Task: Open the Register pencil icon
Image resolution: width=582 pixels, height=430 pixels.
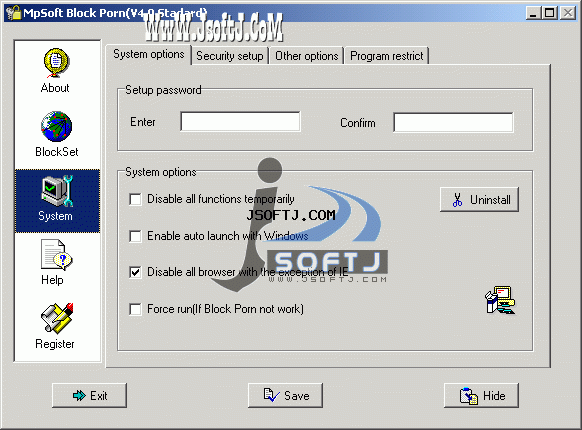Action: 57,318
